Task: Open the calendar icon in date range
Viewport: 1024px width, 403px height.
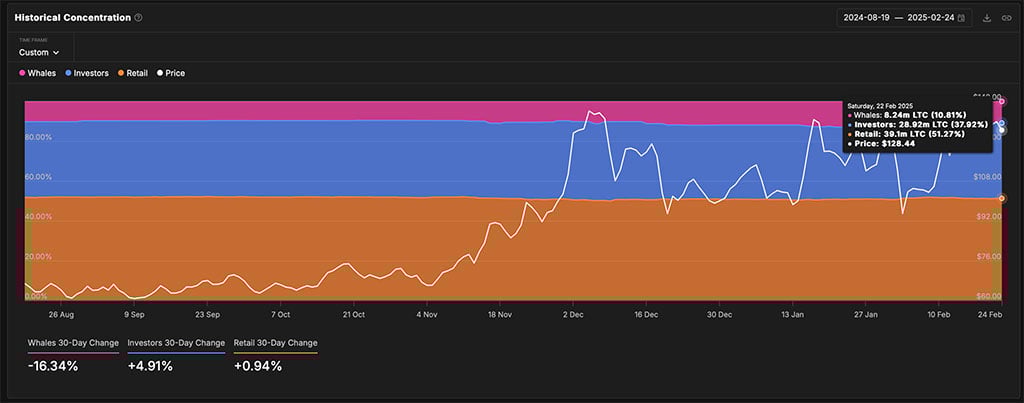Action: (961, 18)
